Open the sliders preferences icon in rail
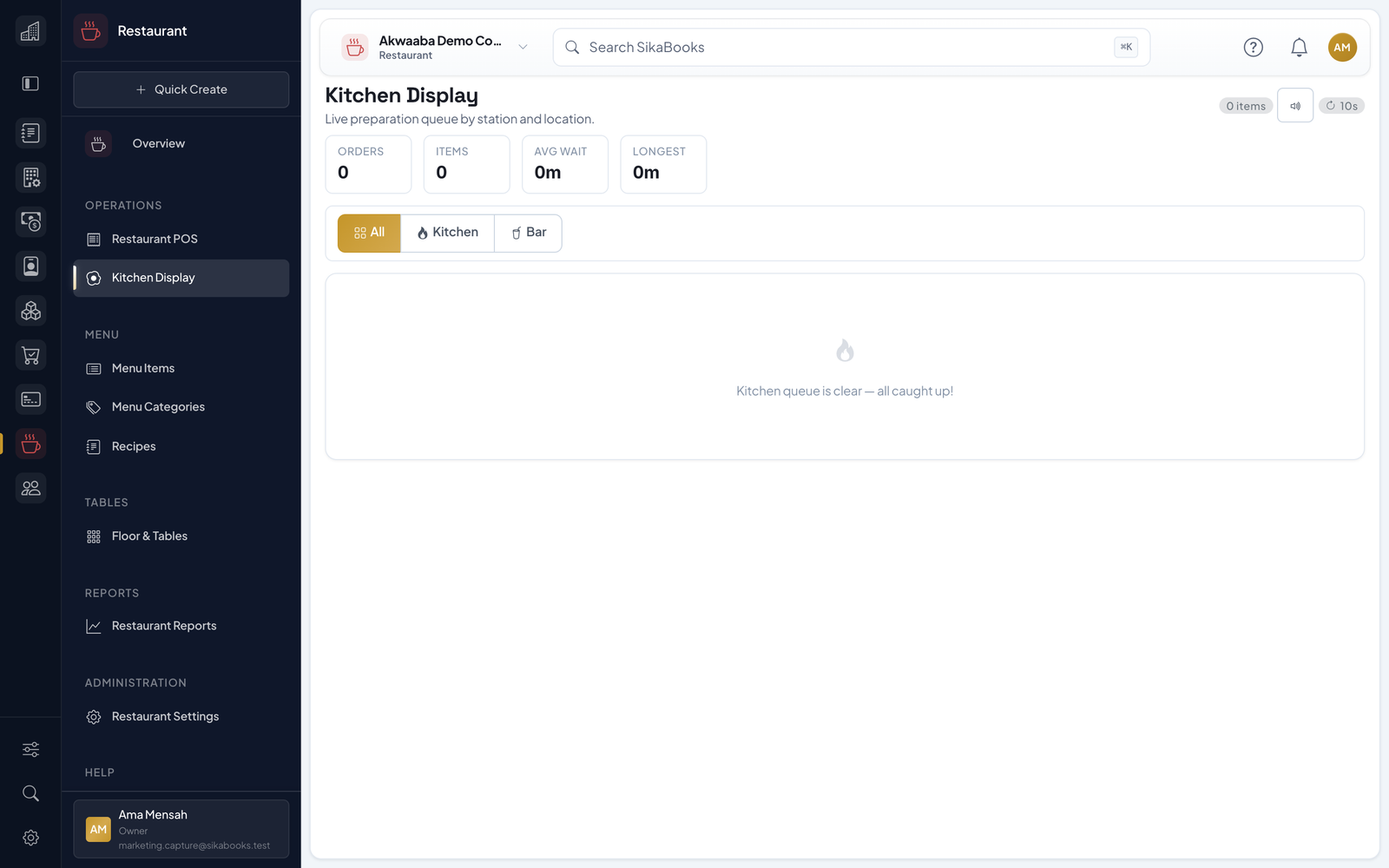The width and height of the screenshot is (1389, 868). click(x=30, y=749)
